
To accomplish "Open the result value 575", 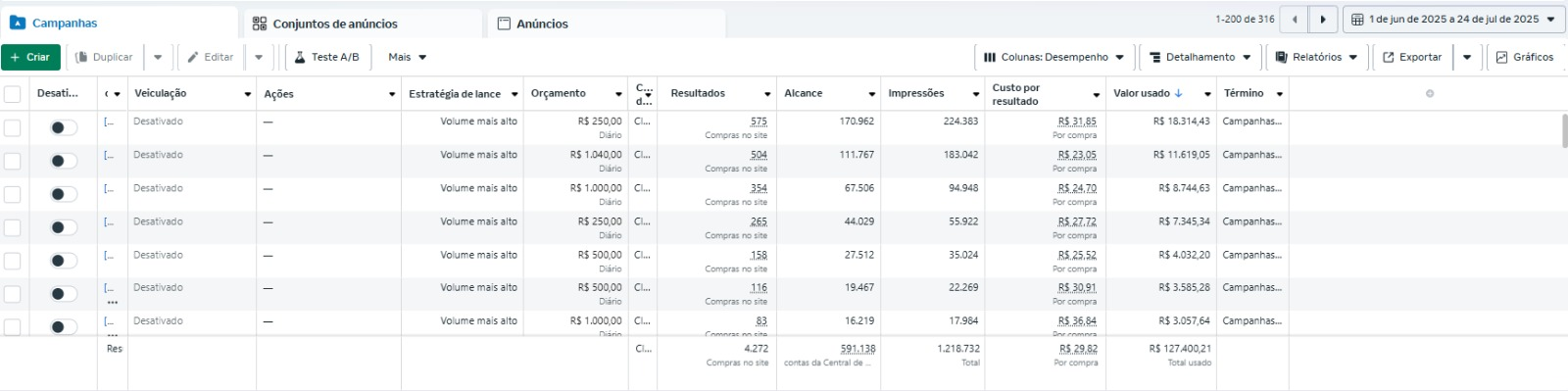I will point(759,122).
